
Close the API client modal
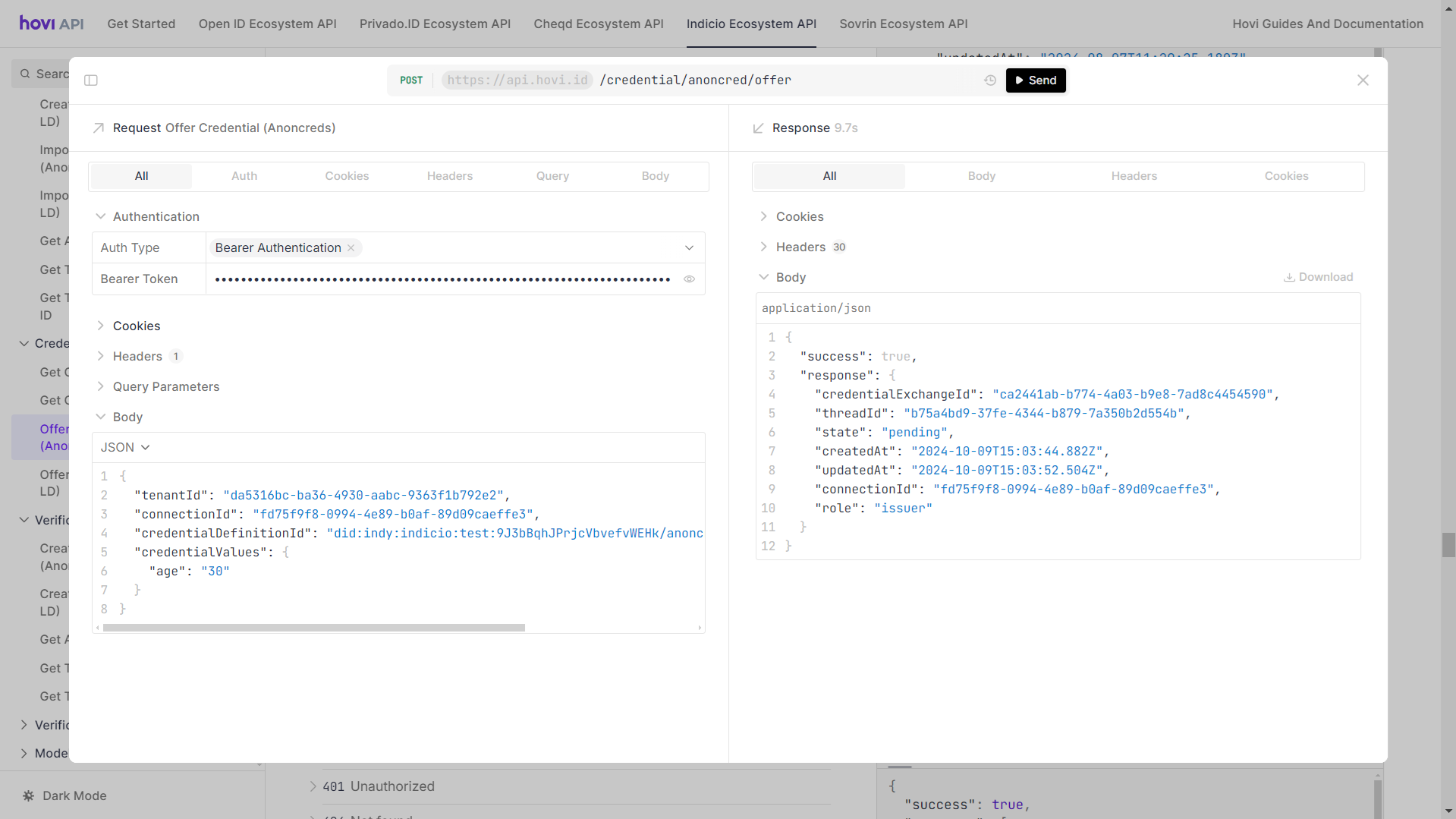click(1363, 80)
